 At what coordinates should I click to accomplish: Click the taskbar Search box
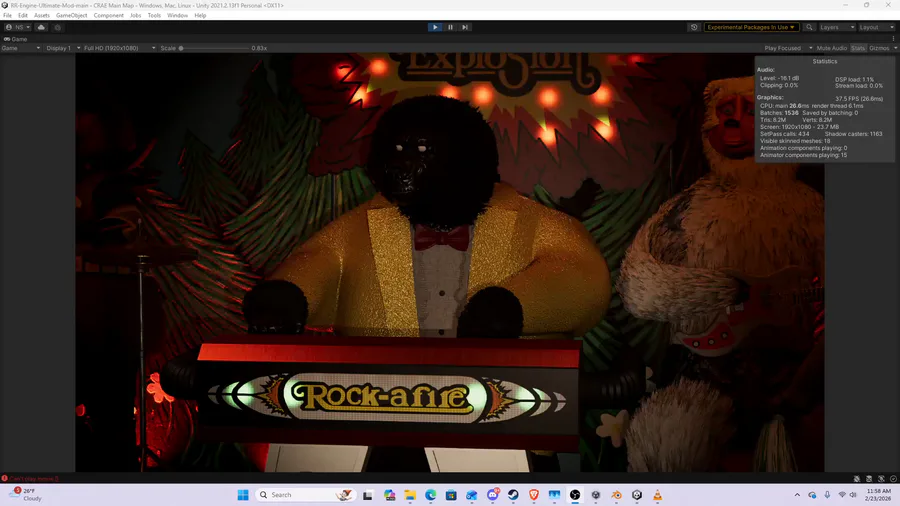click(x=305, y=495)
